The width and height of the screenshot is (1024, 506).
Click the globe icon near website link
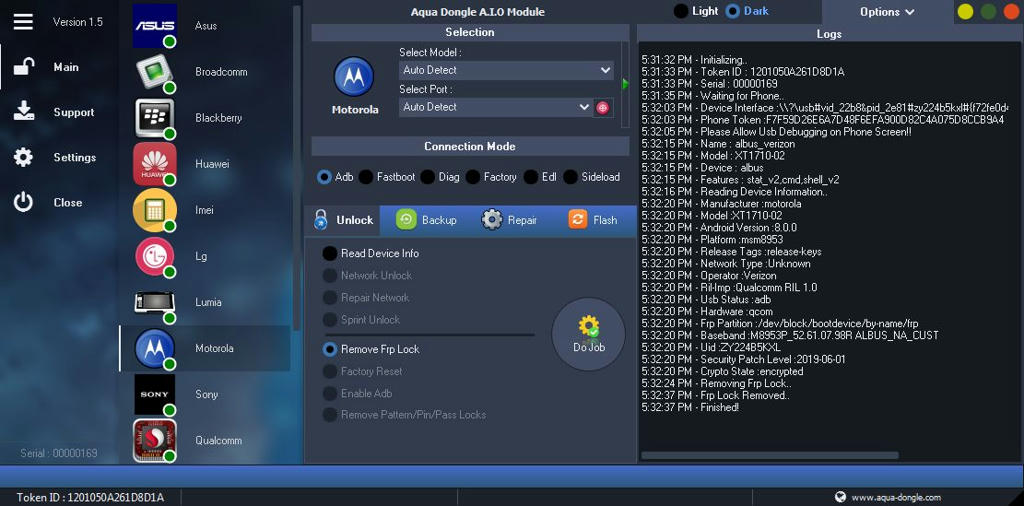pyautogui.click(x=840, y=497)
